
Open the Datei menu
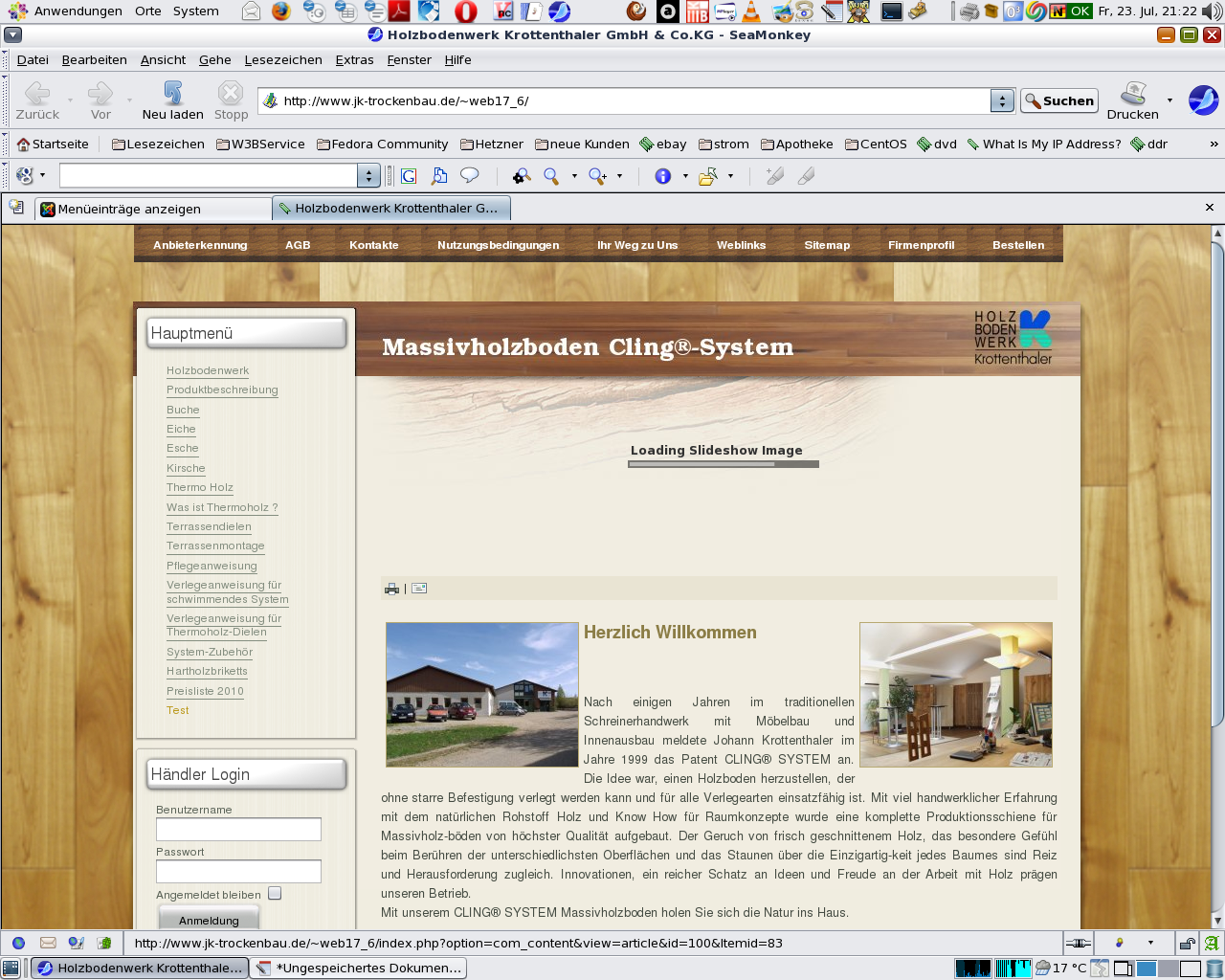point(33,59)
